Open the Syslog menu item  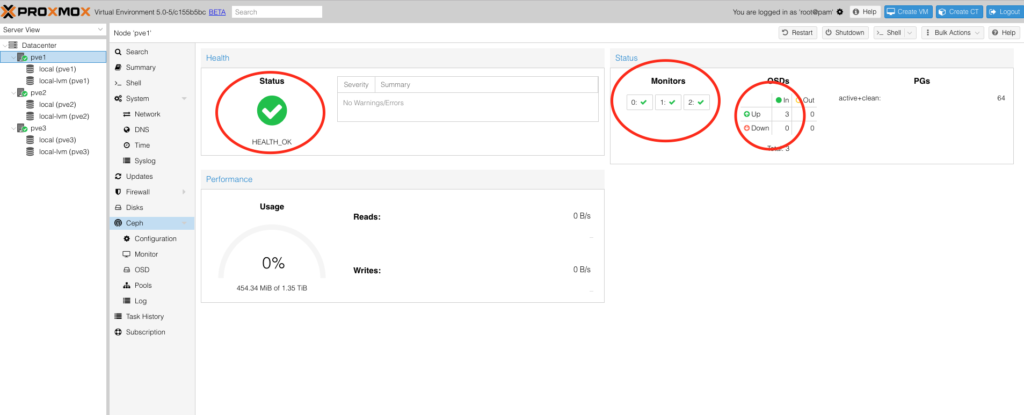click(152, 161)
